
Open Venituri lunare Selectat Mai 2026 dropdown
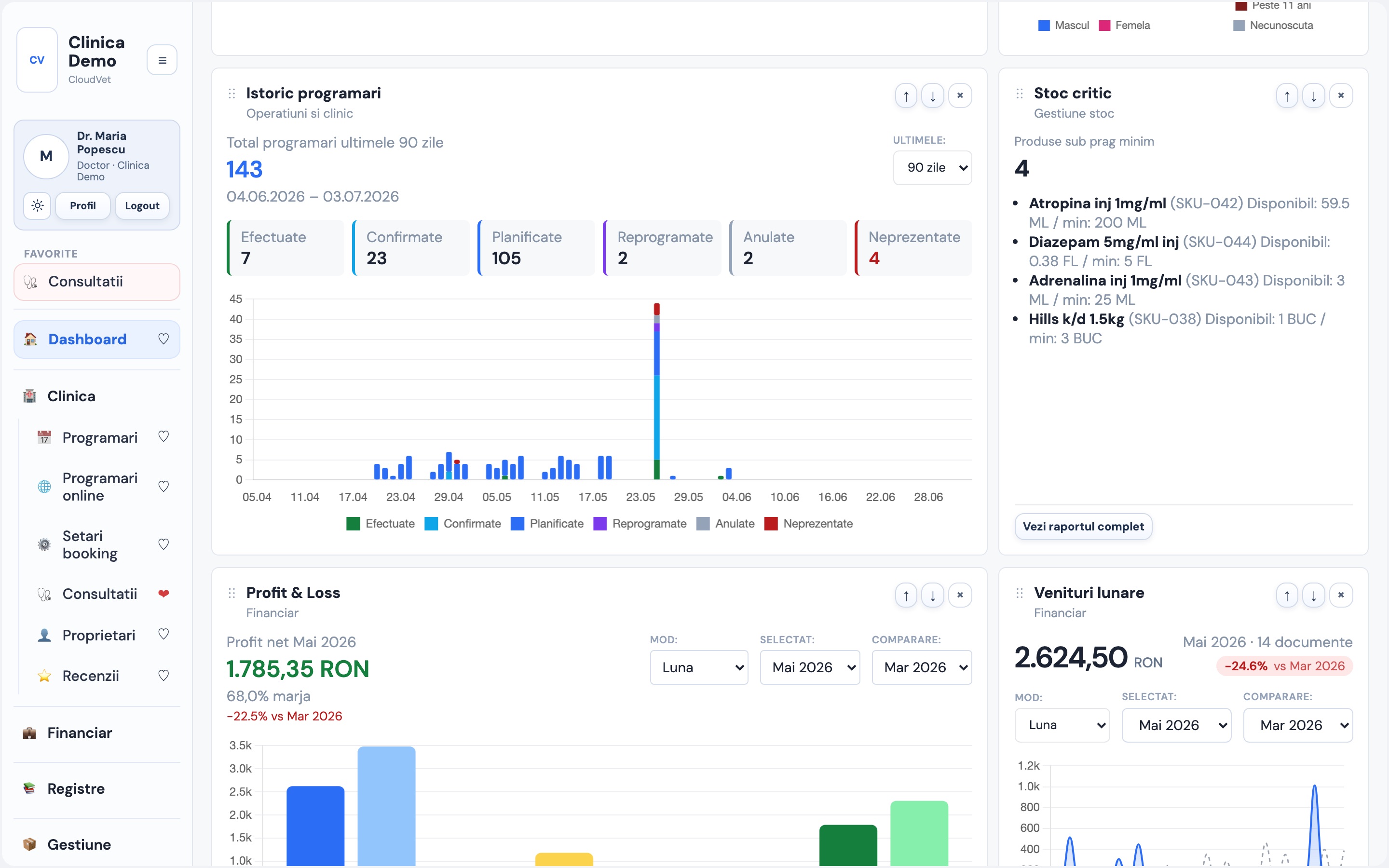(x=1176, y=725)
